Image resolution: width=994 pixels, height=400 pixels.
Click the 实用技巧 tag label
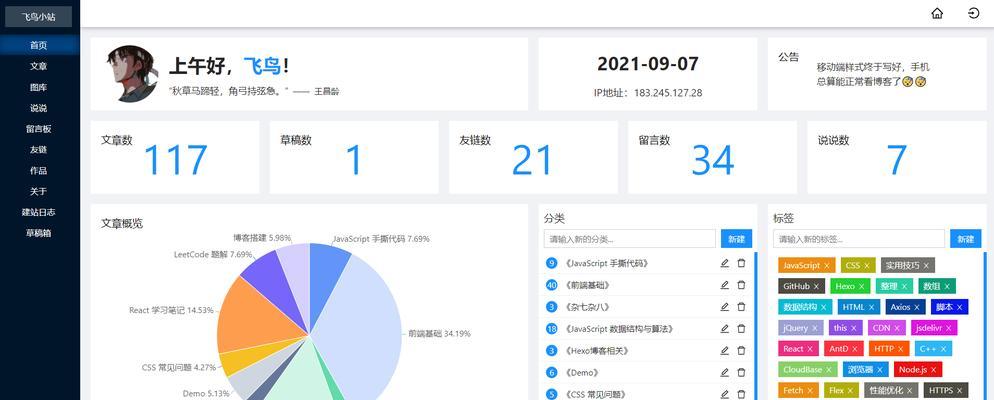tap(902, 266)
